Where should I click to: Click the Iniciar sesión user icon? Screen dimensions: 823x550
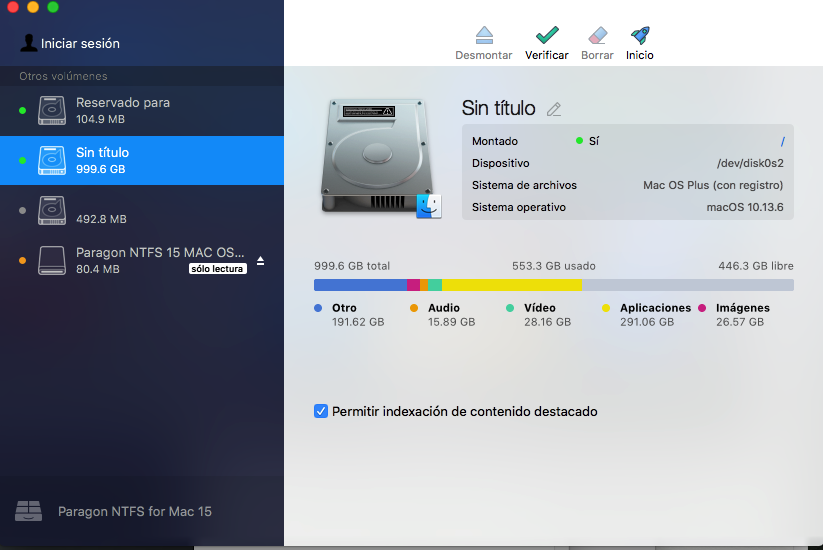point(28,43)
